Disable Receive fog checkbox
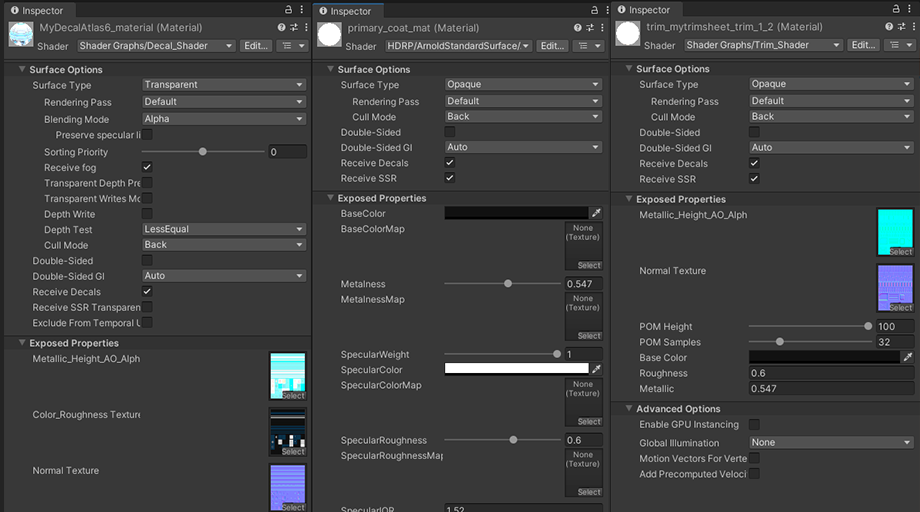The height and width of the screenshot is (512, 920). (147, 168)
